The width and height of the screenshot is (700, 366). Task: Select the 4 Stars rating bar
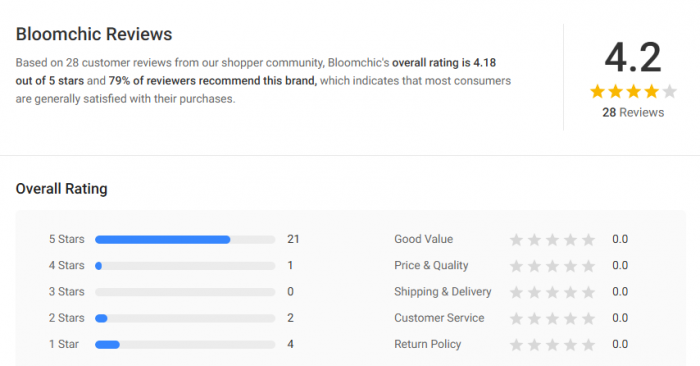click(185, 266)
